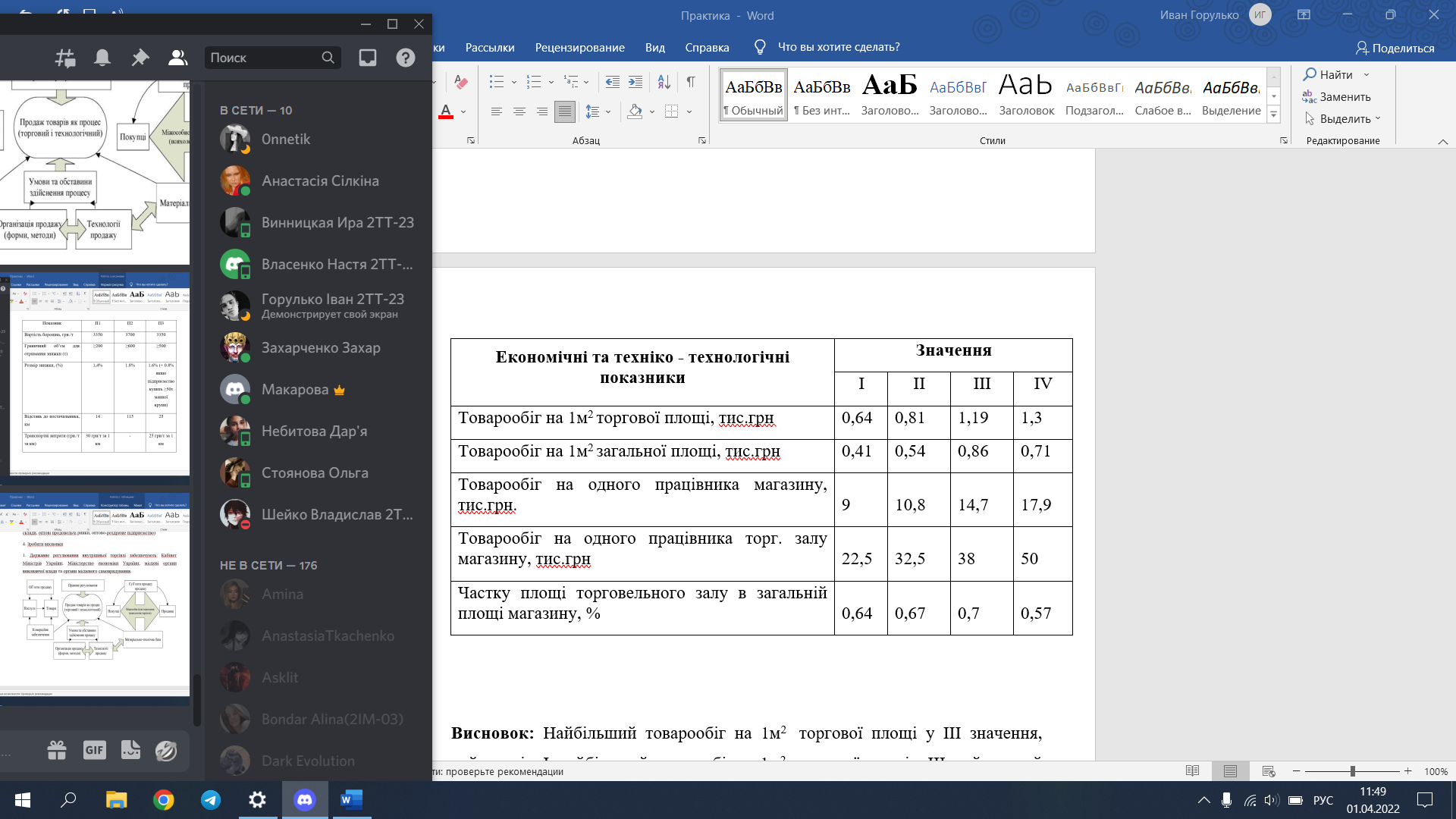Open Discord notification settings bell
This screenshot has width=1456, height=819.
coord(102,58)
